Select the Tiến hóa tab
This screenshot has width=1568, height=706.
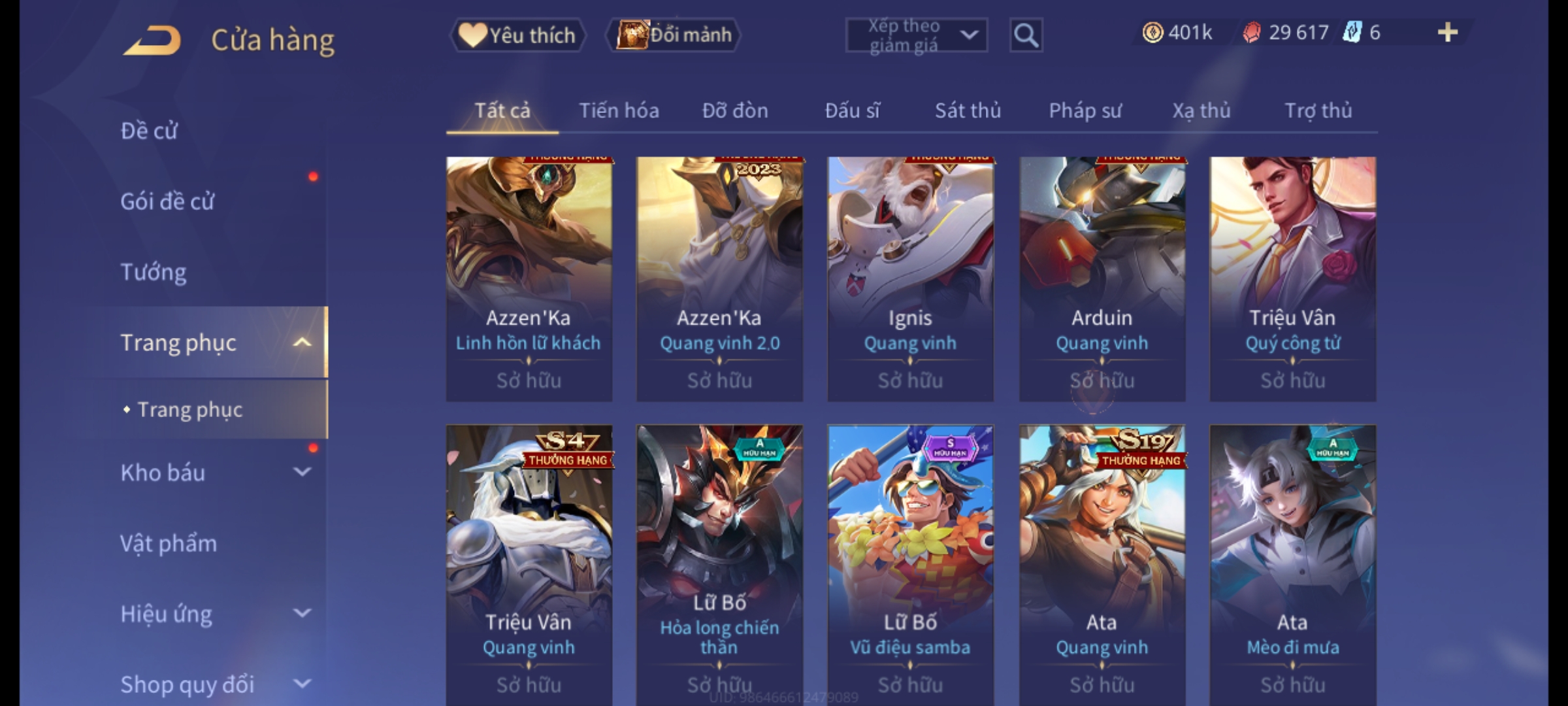[x=619, y=110]
